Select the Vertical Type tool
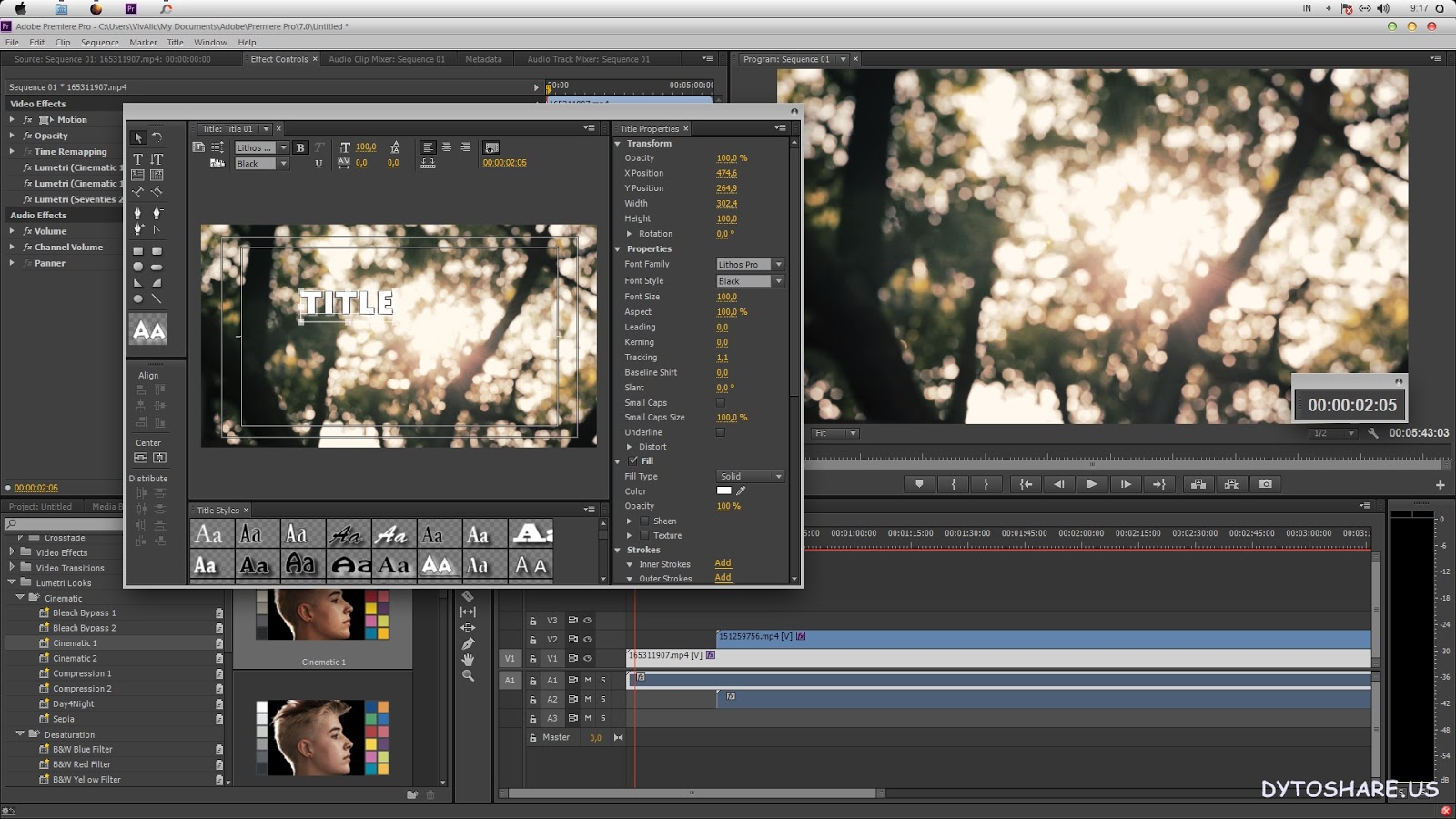 point(157,158)
